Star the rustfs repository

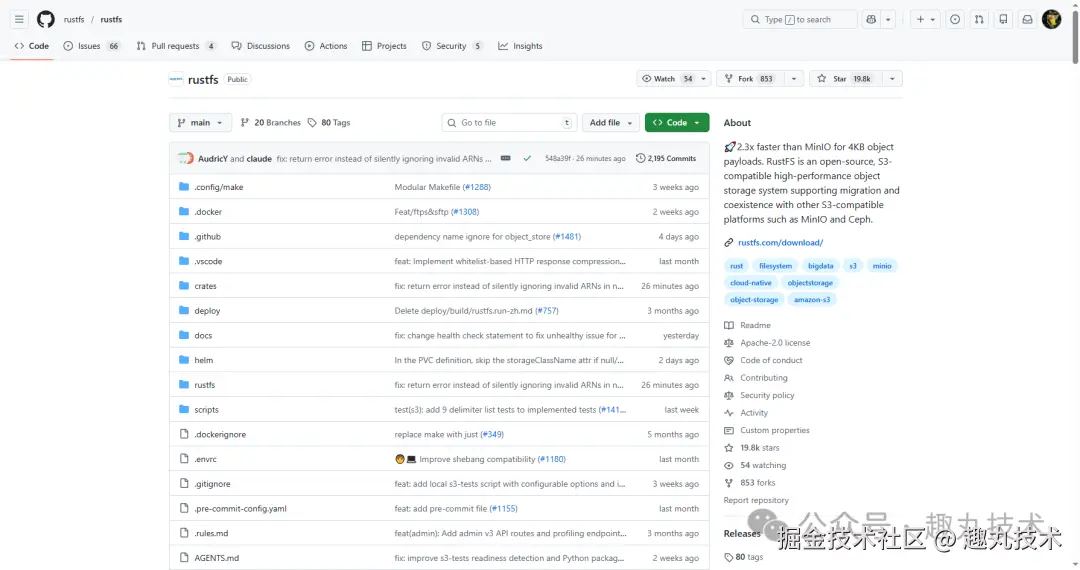844,78
